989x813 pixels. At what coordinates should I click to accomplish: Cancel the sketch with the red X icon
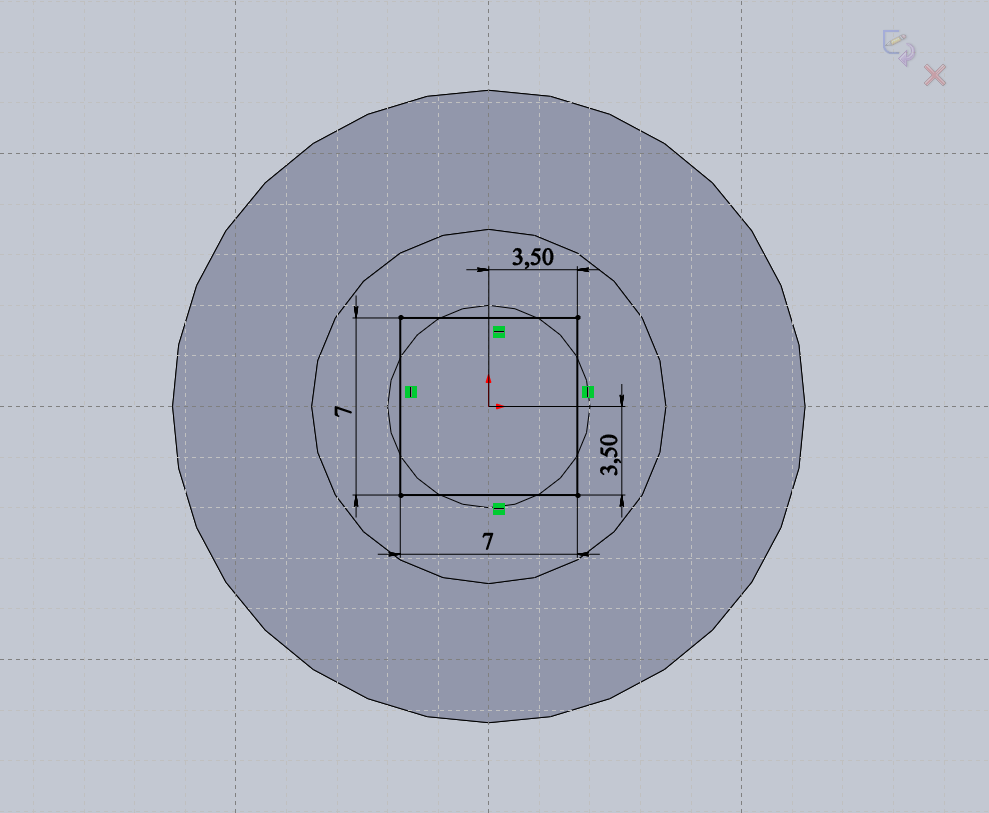pos(935,75)
